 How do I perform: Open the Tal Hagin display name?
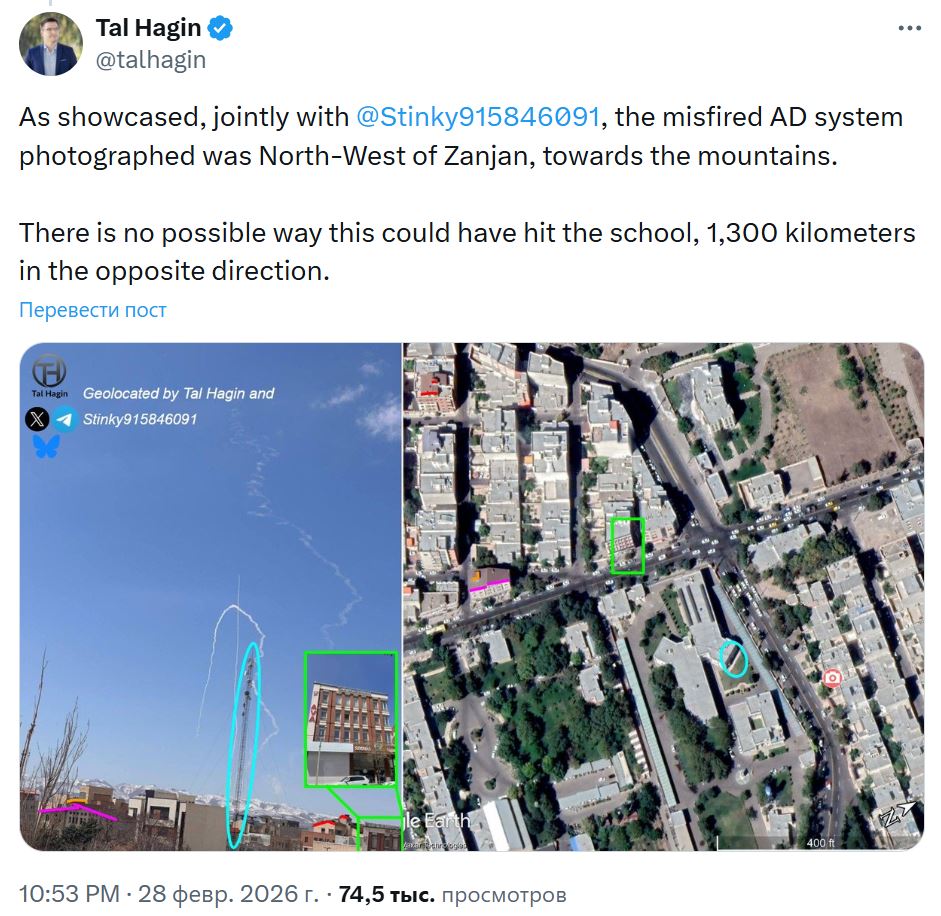pos(148,28)
